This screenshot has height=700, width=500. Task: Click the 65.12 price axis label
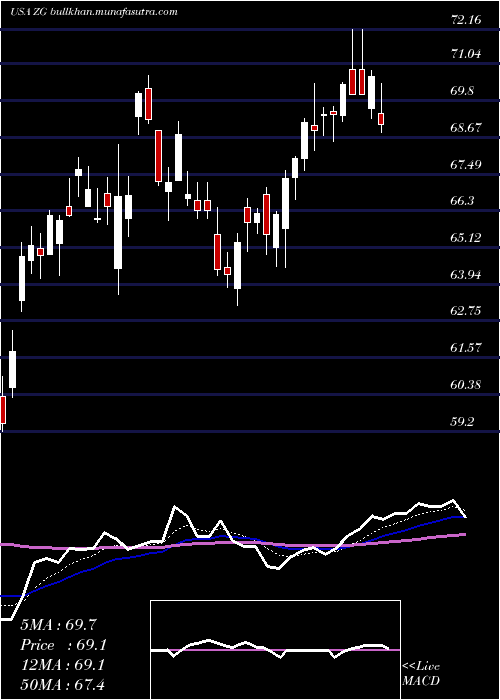466,238
